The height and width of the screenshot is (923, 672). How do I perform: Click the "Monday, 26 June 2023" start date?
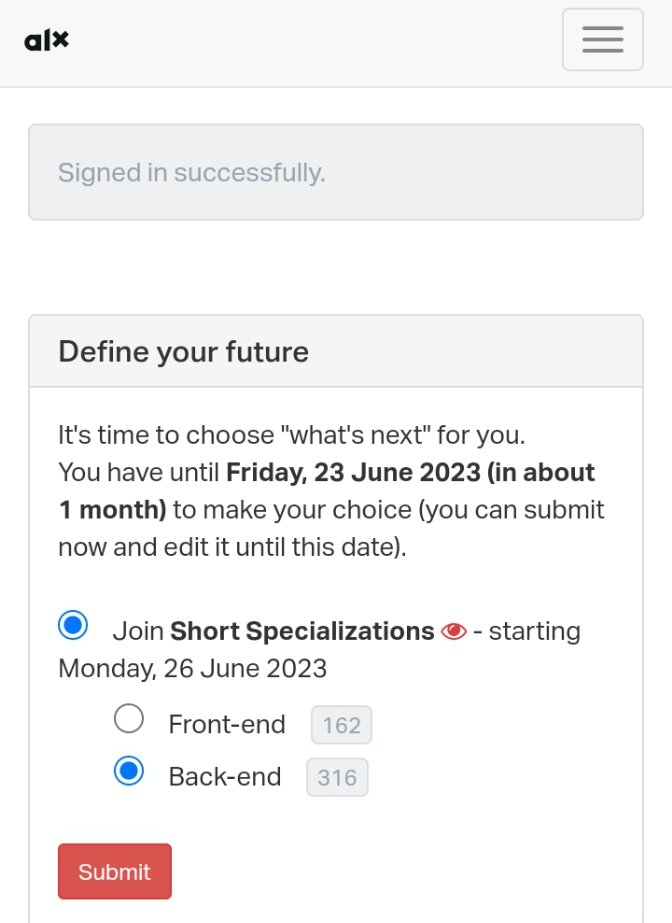(x=192, y=668)
